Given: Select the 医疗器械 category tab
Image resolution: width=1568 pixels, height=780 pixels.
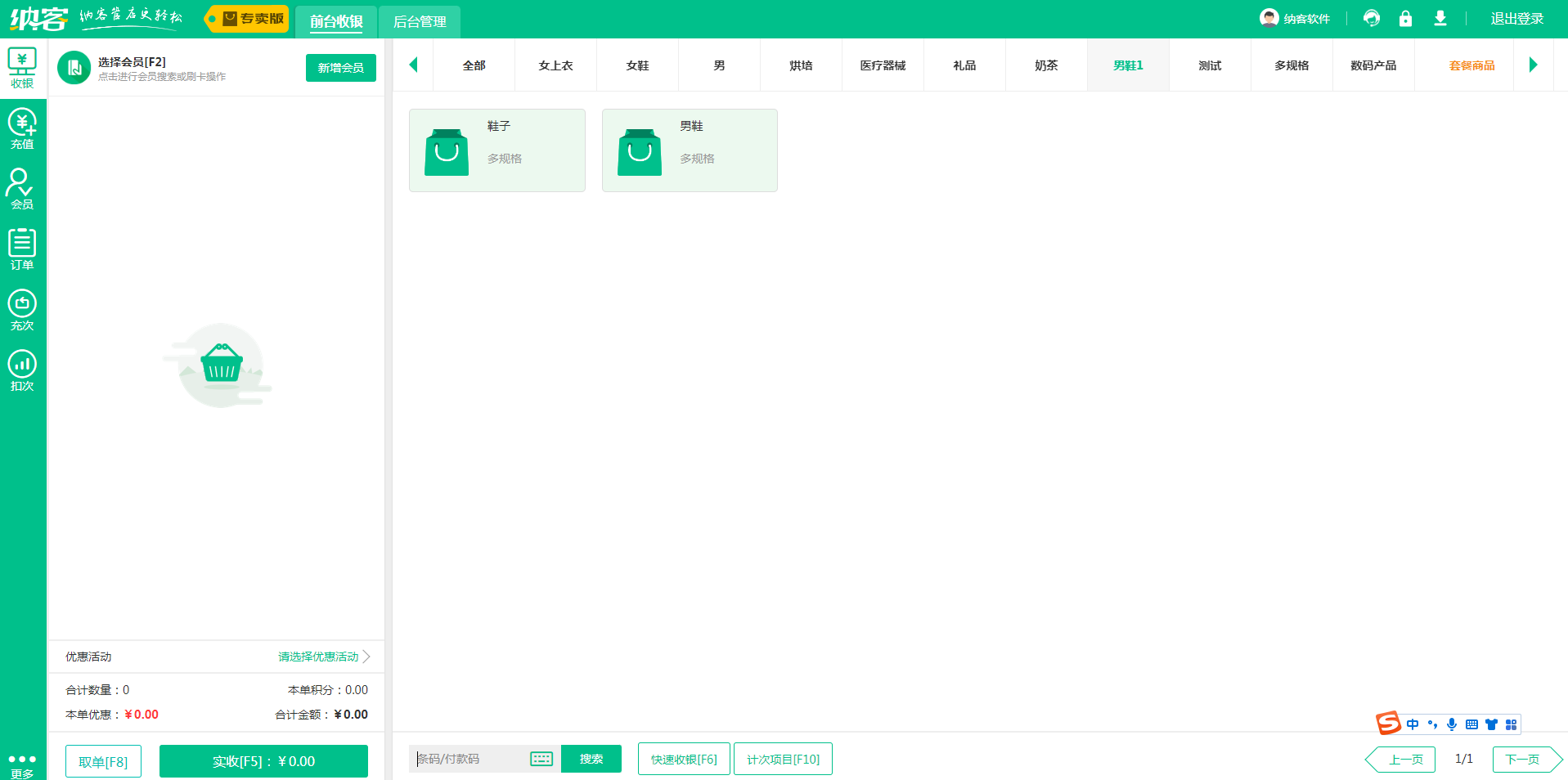Looking at the screenshot, I should click(883, 65).
